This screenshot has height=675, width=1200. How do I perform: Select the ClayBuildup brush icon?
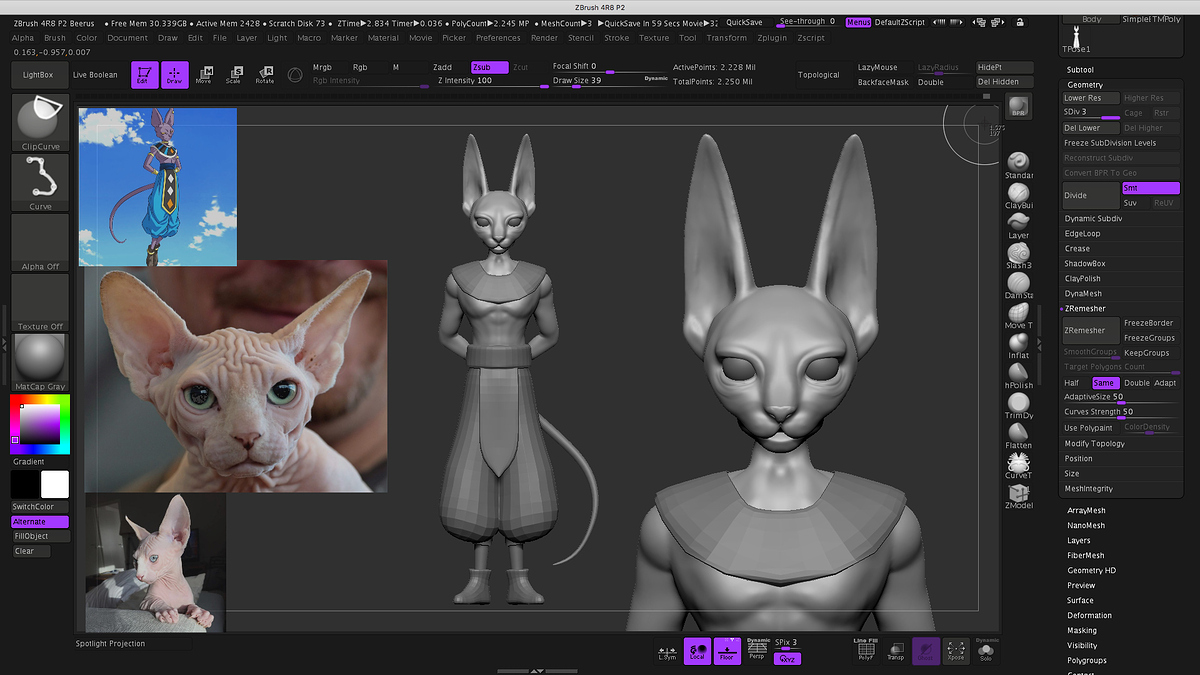point(1018,195)
